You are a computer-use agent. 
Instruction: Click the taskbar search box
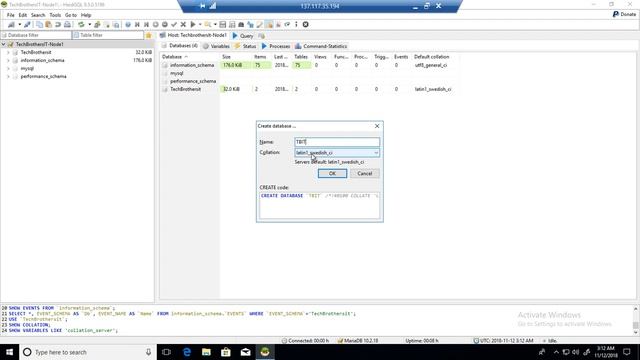point(88,352)
